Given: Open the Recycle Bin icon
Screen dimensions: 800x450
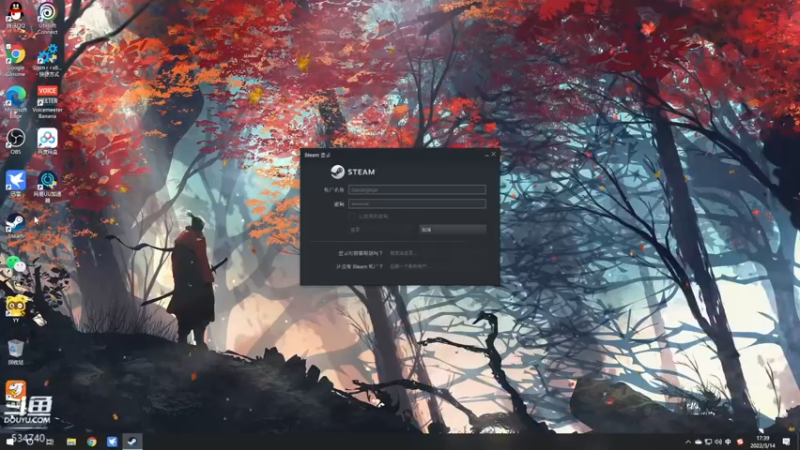Looking at the screenshot, I should (16, 352).
